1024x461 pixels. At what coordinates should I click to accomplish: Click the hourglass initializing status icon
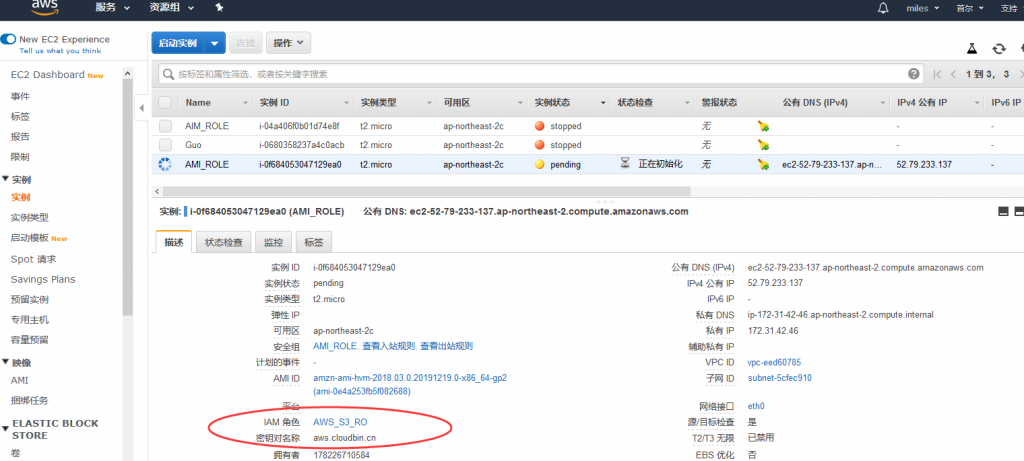pos(625,164)
